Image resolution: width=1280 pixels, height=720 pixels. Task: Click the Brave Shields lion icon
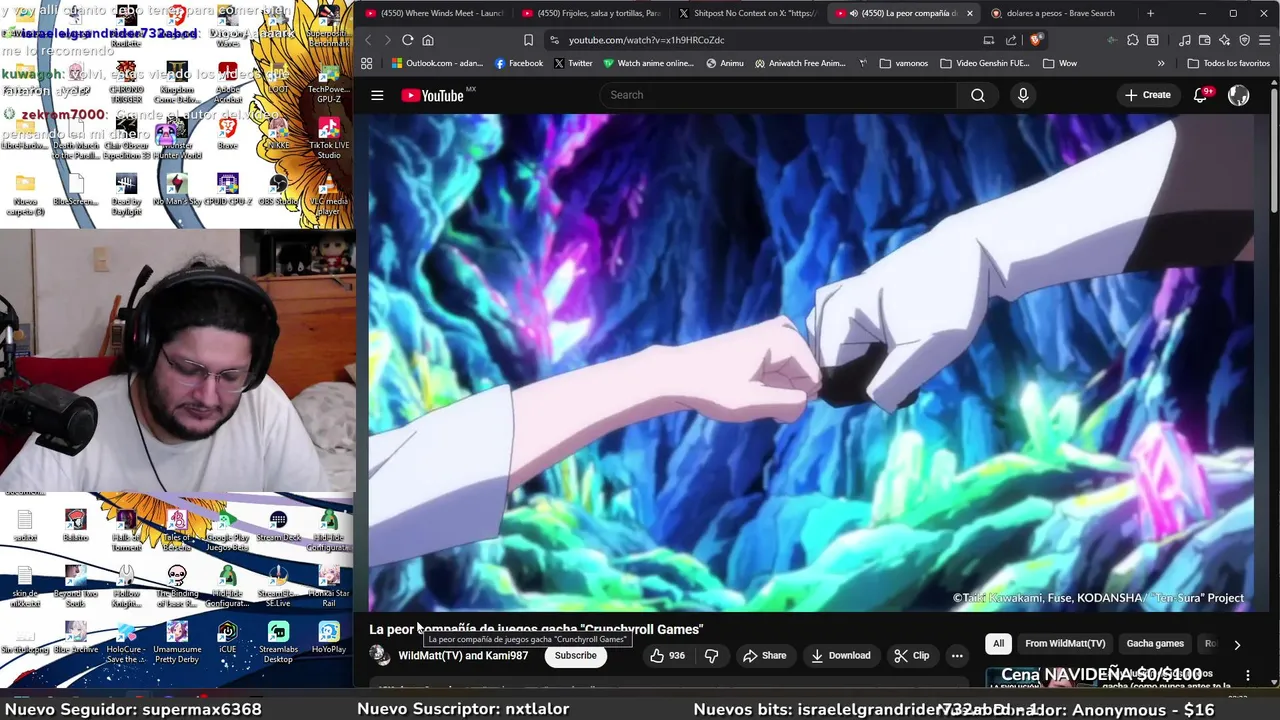1036,40
